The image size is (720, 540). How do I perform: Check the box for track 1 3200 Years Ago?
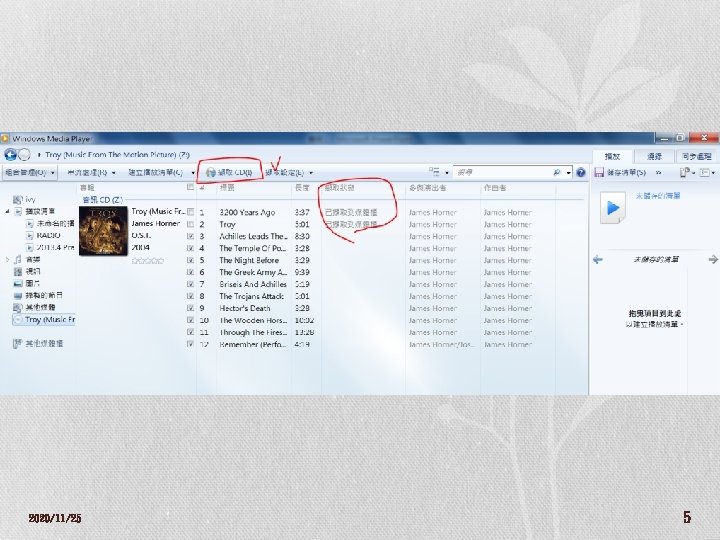191,212
